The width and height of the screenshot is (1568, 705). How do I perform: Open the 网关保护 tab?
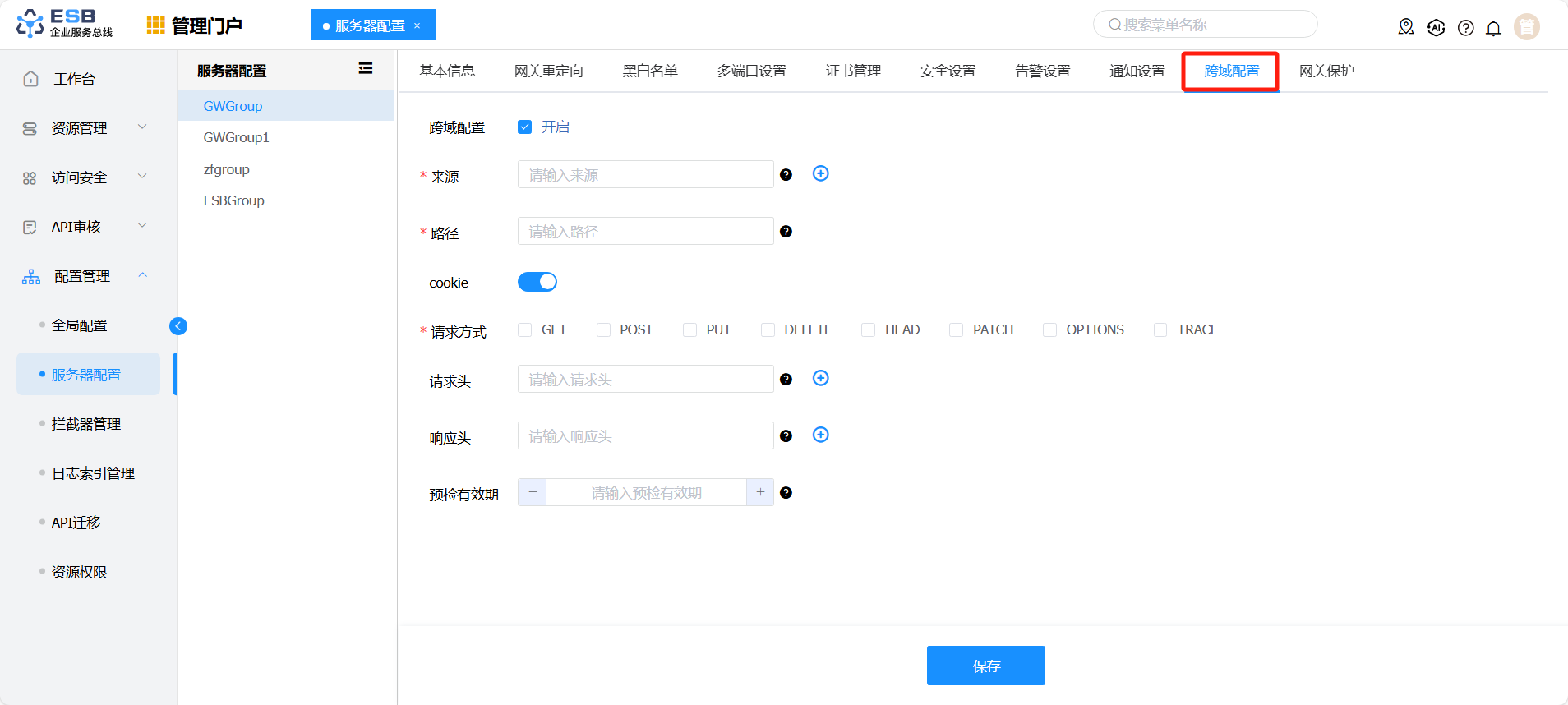tap(1326, 71)
